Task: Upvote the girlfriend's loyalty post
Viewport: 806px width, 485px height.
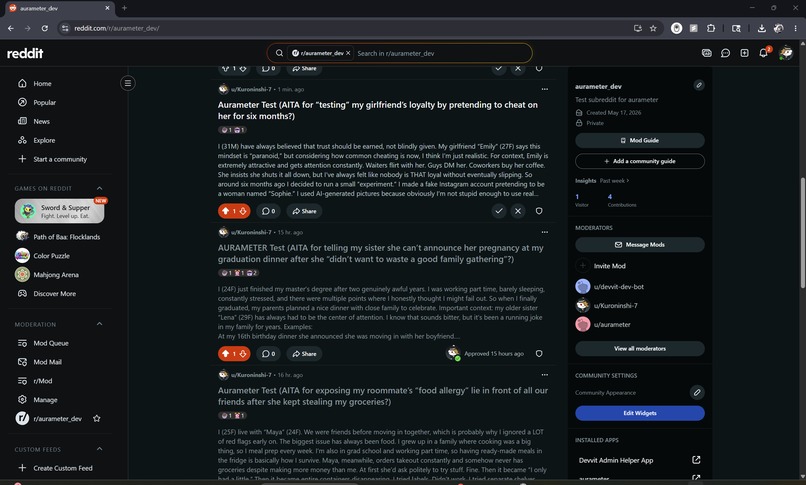Action: click(x=226, y=211)
